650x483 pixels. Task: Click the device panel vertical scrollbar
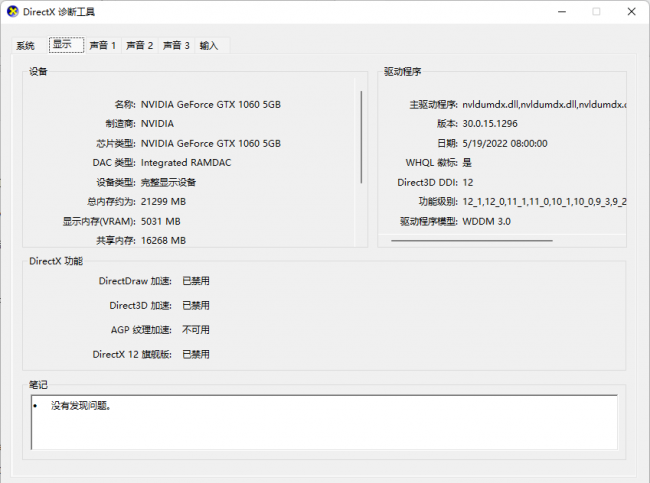click(361, 137)
